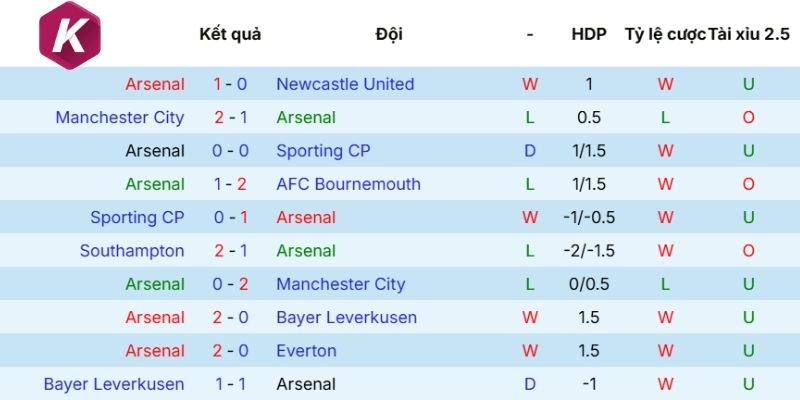Image resolution: width=800 pixels, height=400 pixels.
Task: Open the Everton team link
Action: (306, 351)
